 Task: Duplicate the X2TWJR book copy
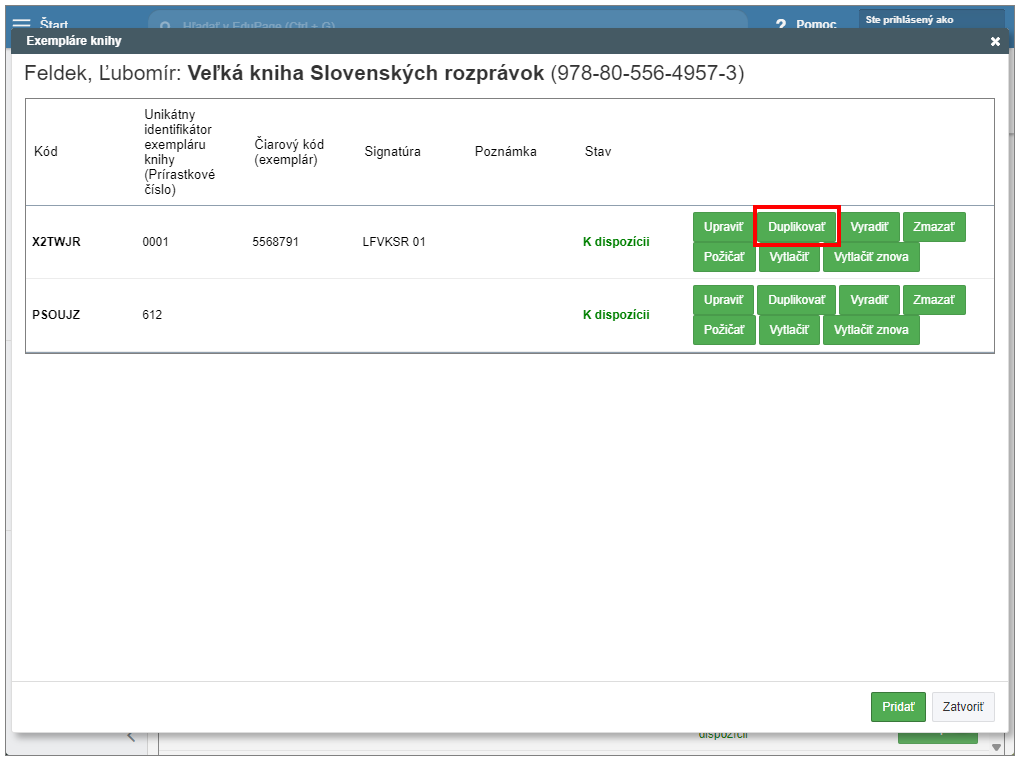(x=796, y=227)
